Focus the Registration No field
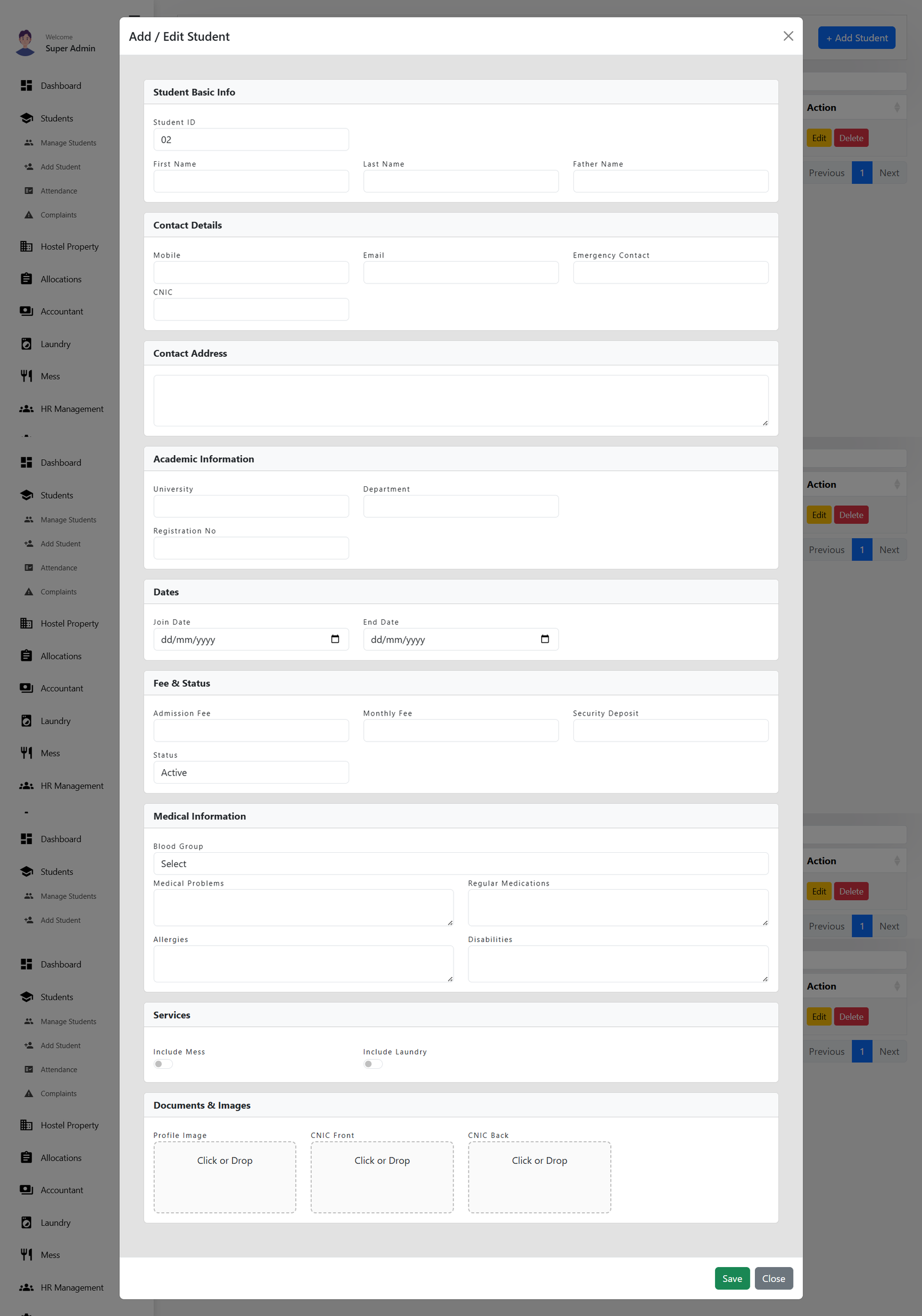 point(251,548)
